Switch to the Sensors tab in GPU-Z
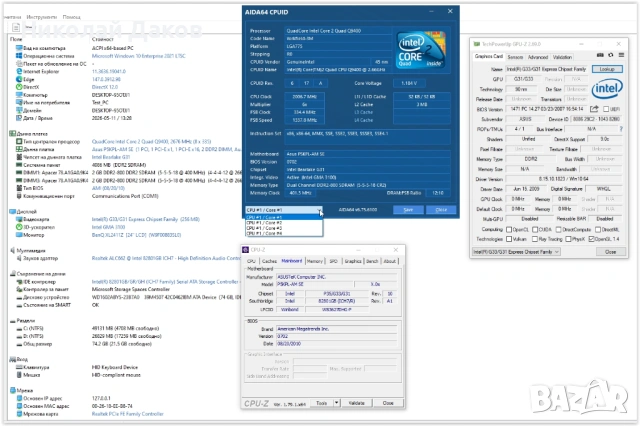640x426 pixels. coord(515,57)
